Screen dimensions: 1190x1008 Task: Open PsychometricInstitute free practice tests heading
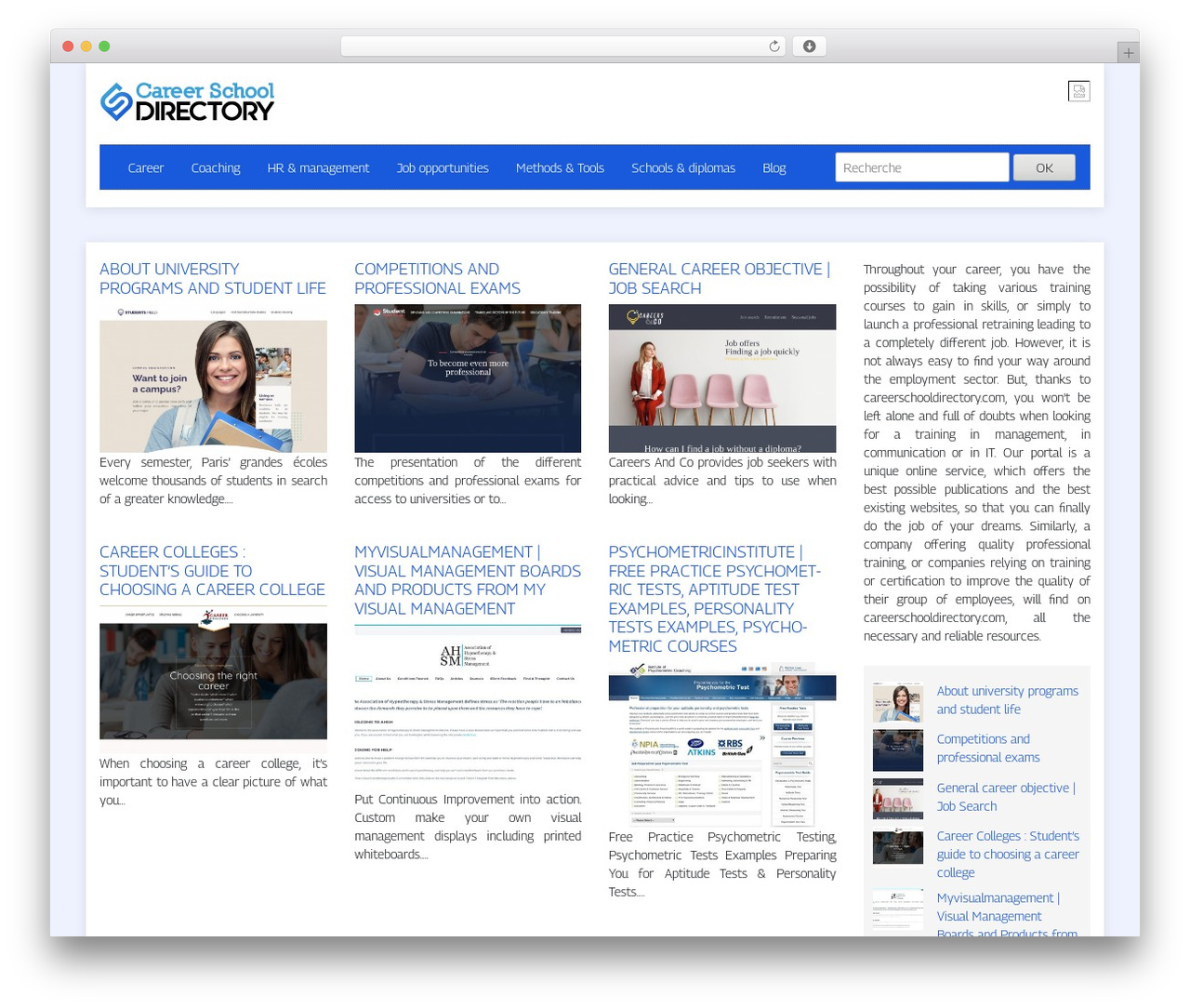[x=715, y=599]
